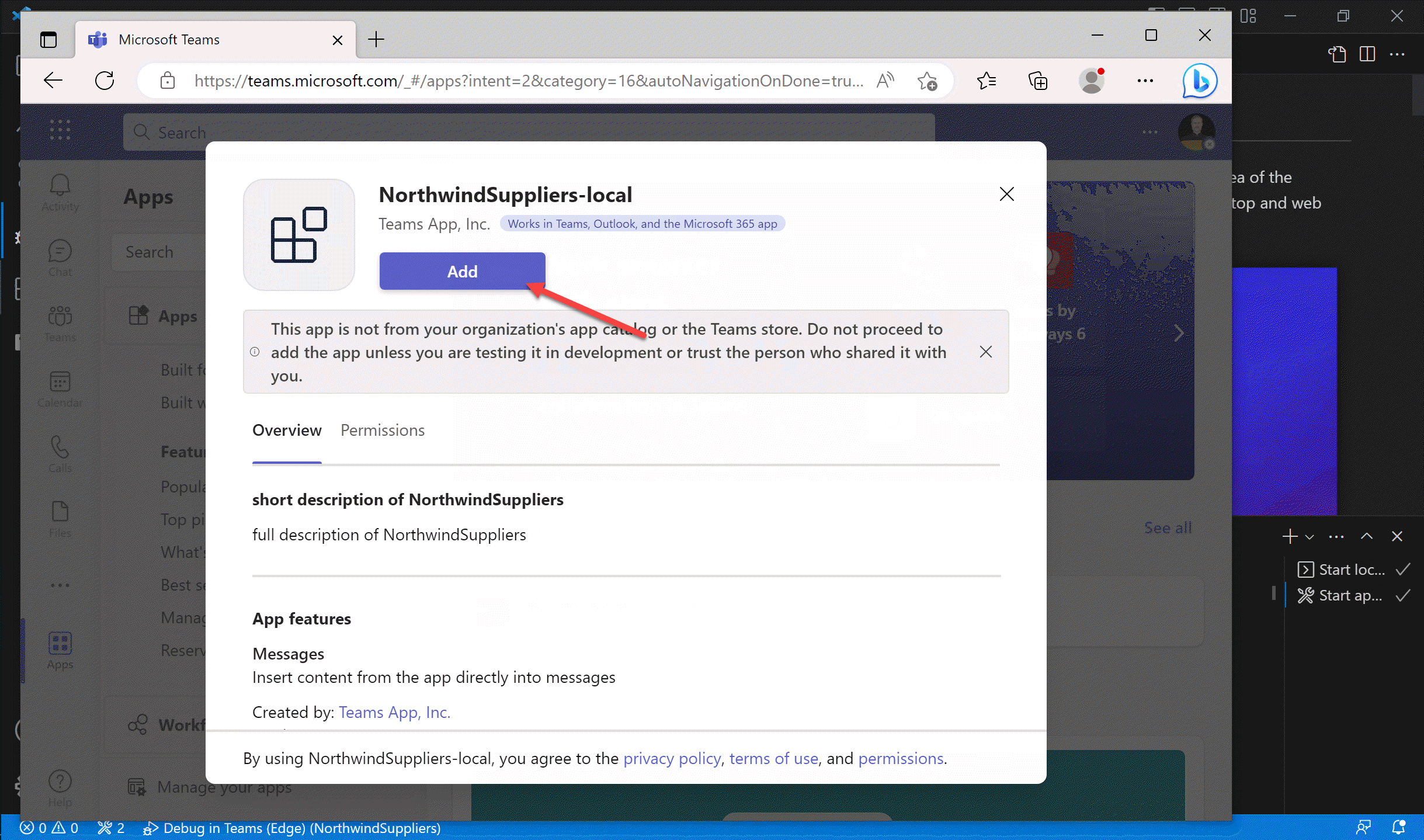This screenshot has width=1424, height=840.
Task: Open Edge Settings and more menu
Action: click(x=1145, y=80)
